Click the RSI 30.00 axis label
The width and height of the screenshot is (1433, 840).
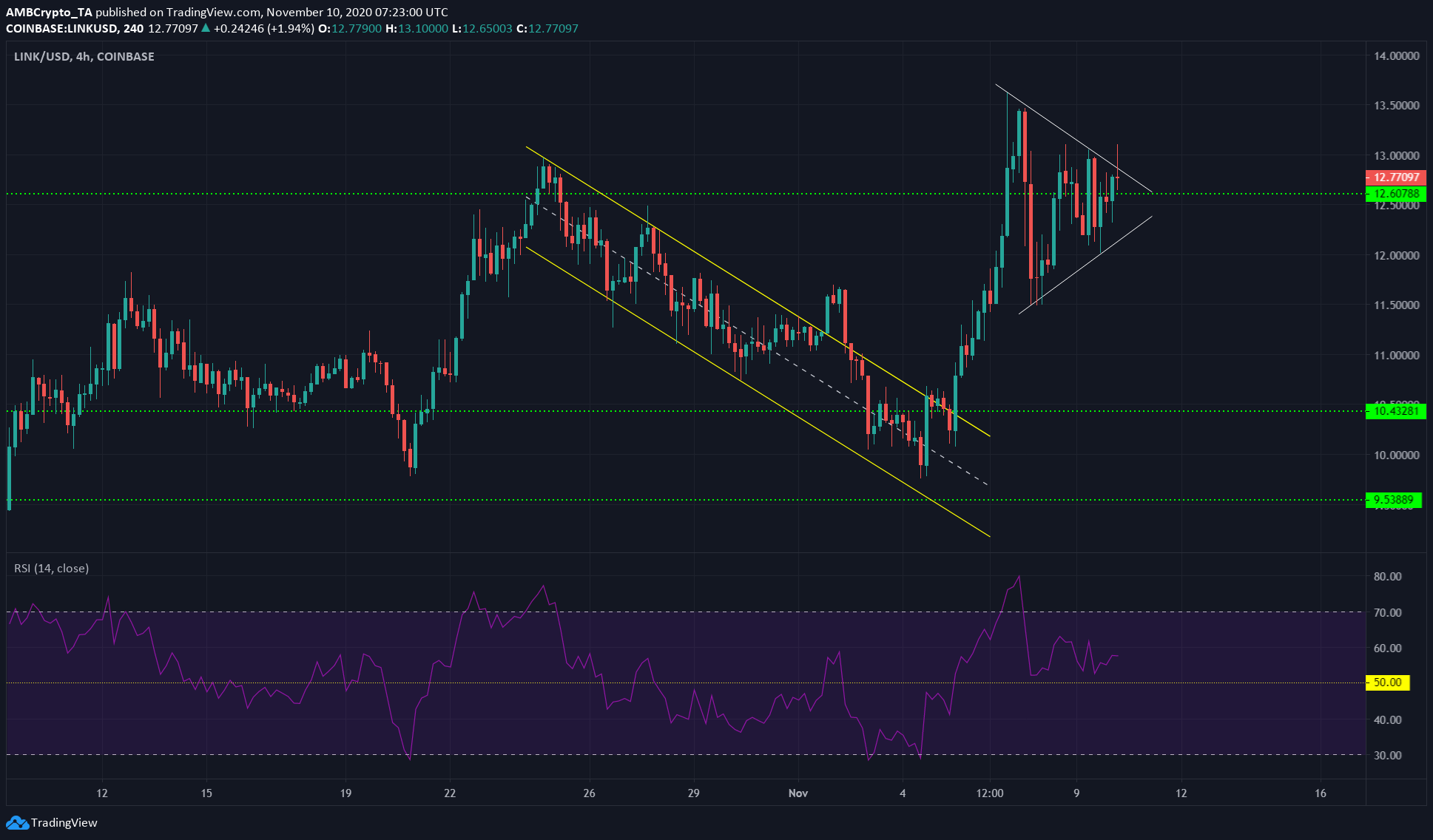[1387, 755]
